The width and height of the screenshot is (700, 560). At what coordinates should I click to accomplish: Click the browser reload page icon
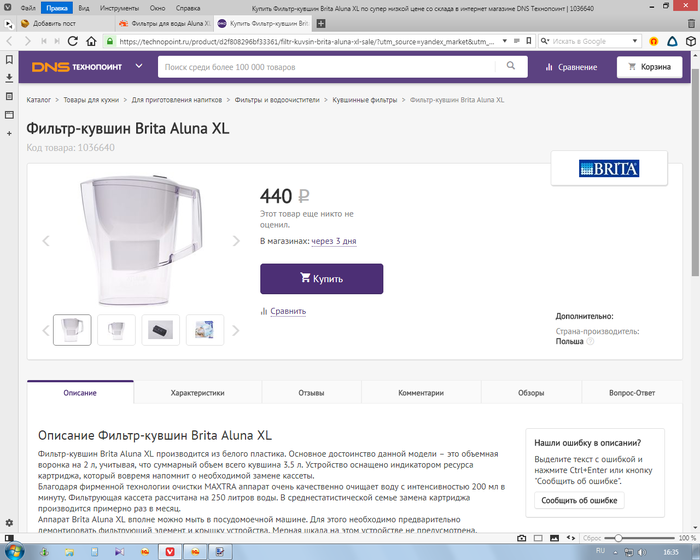(68, 41)
